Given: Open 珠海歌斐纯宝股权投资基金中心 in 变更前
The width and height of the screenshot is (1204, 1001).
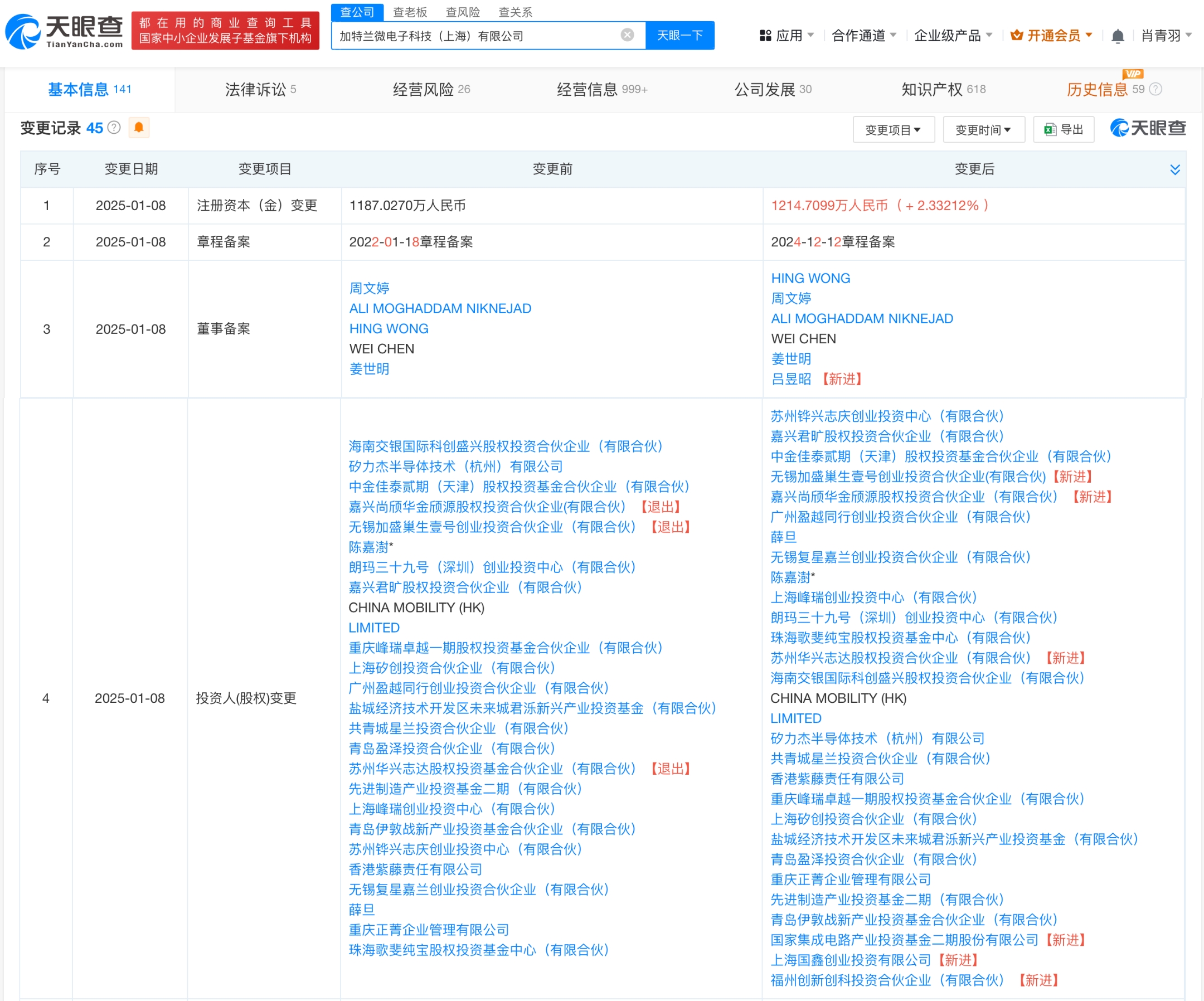Looking at the screenshot, I should pos(479,950).
